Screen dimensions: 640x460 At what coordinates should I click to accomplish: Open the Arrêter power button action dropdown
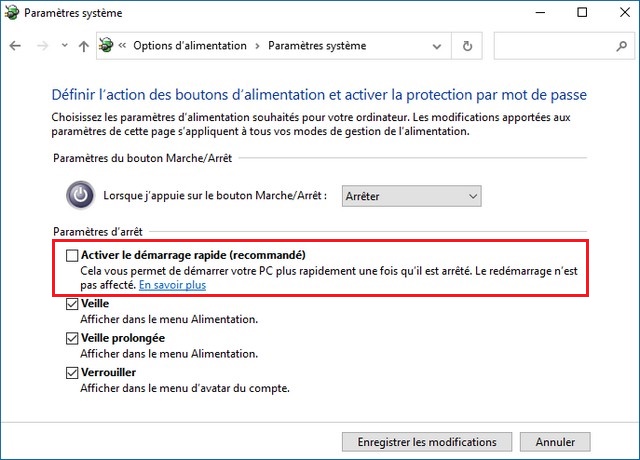411,197
